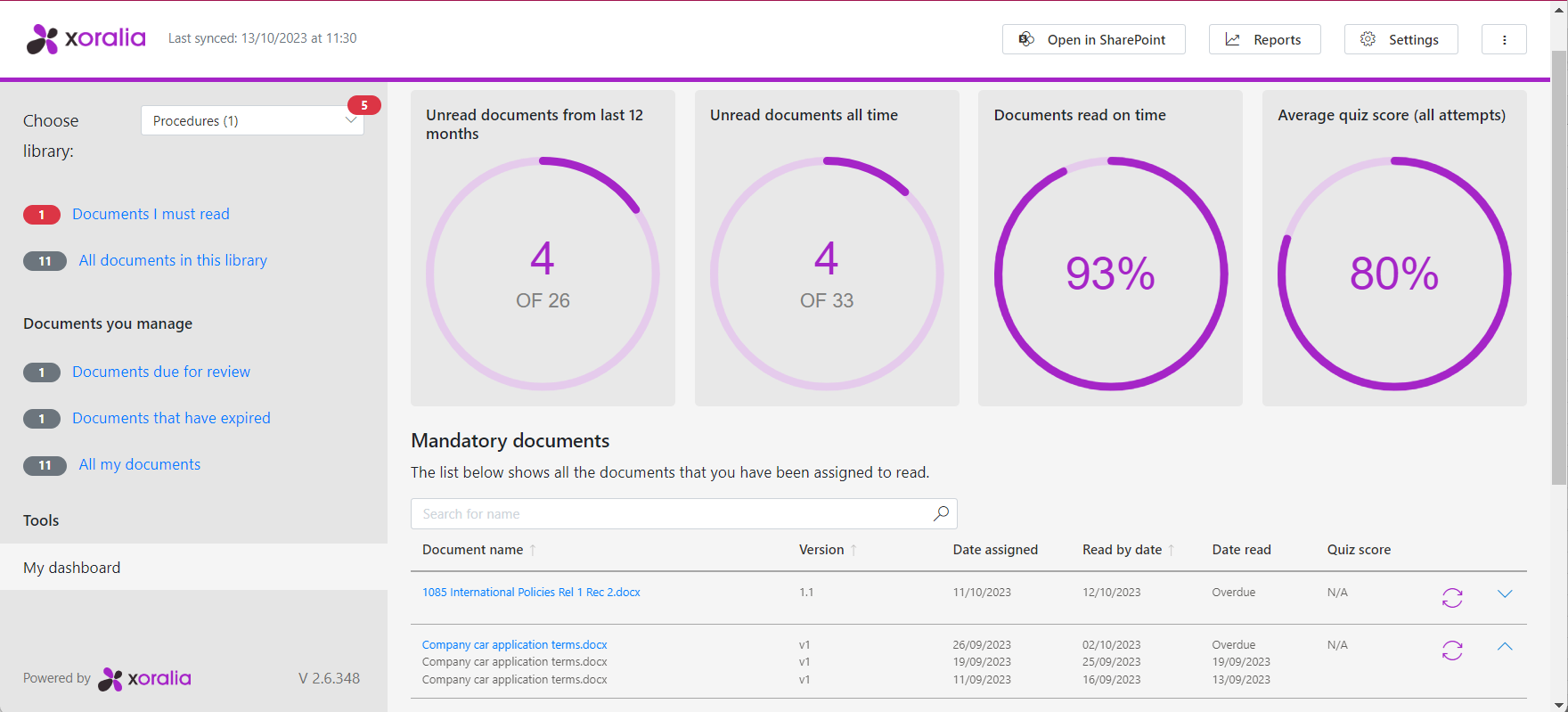Click the Quiz score column header
Viewport: 1568px width, 712px height.
(x=1359, y=550)
